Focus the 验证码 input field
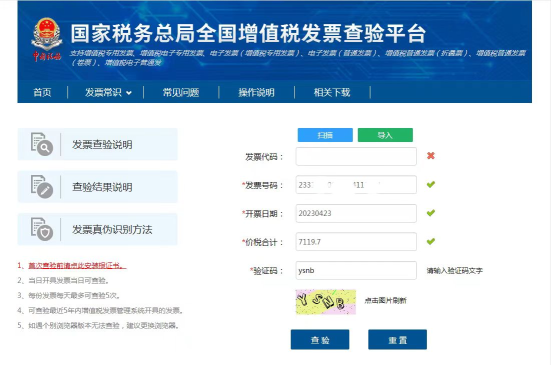 [356, 271]
